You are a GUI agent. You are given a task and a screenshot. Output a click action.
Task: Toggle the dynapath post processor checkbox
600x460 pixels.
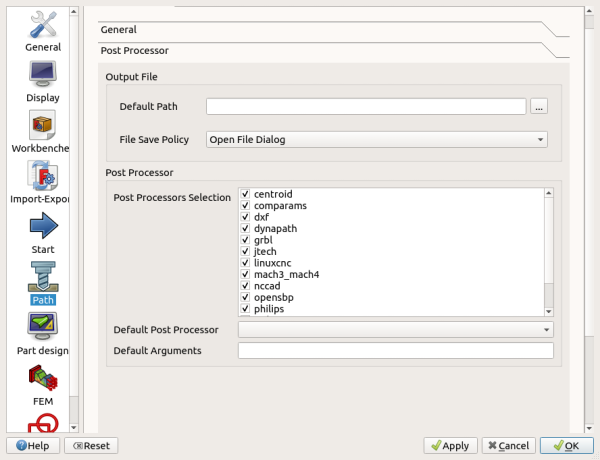click(245, 228)
